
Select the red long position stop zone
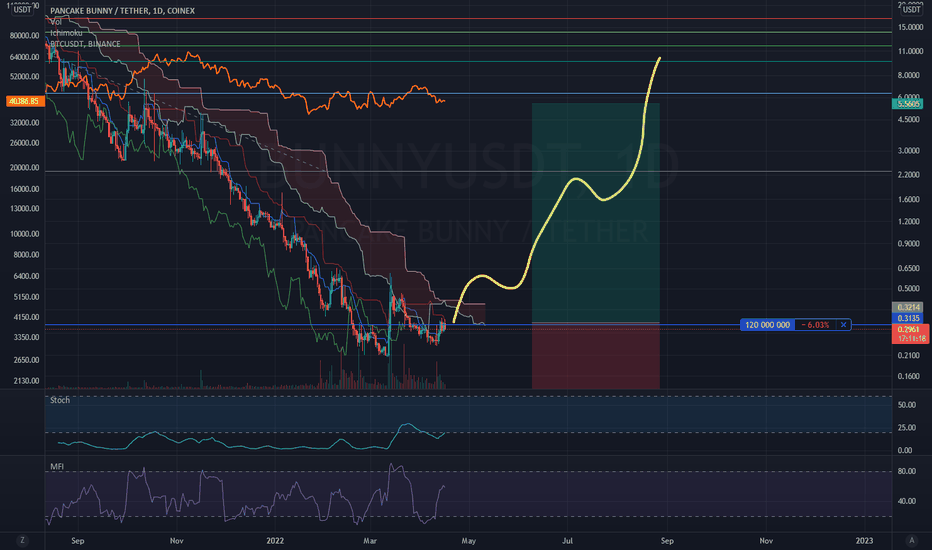point(596,357)
